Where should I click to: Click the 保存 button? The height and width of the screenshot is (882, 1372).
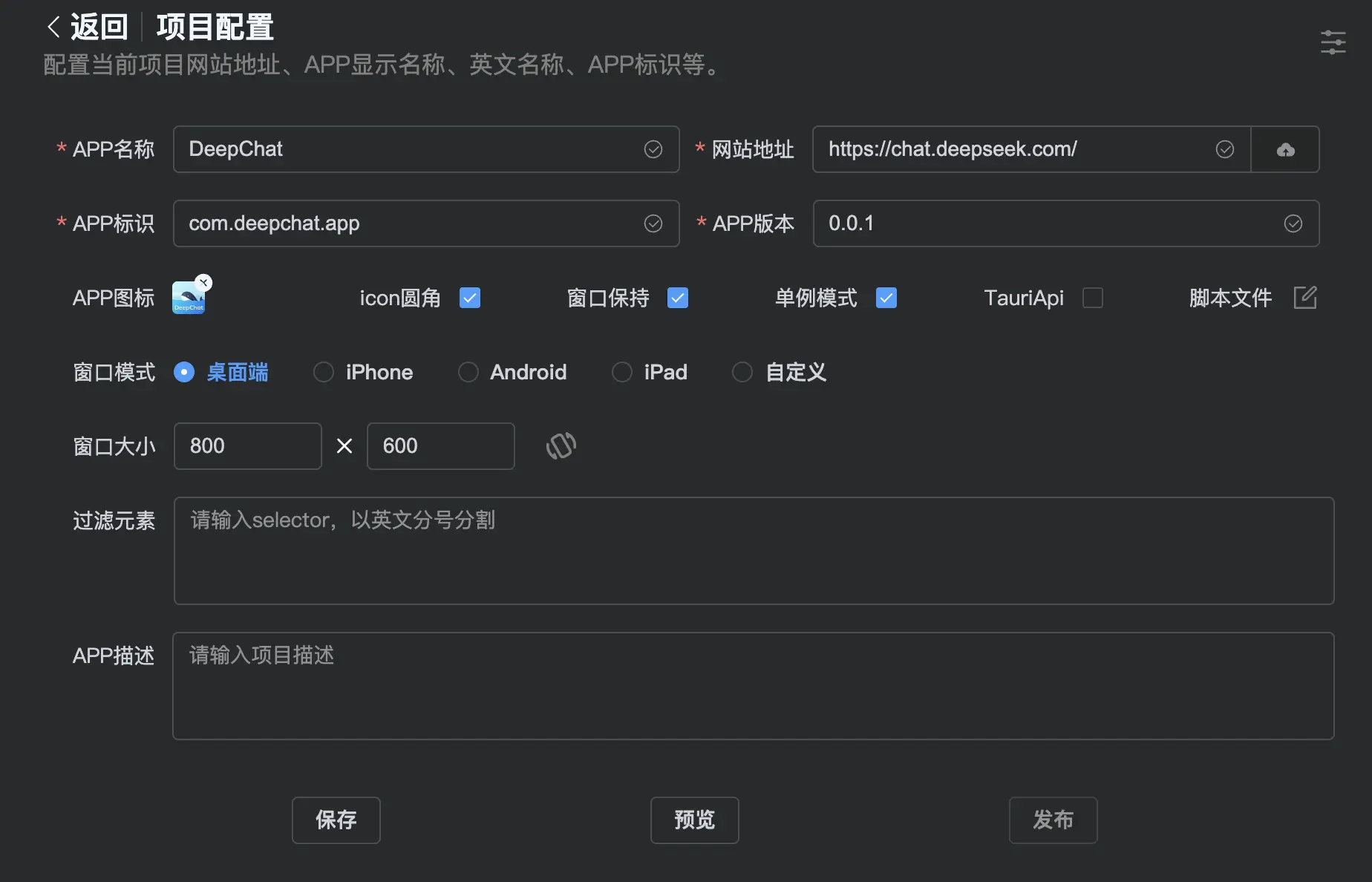pos(336,820)
